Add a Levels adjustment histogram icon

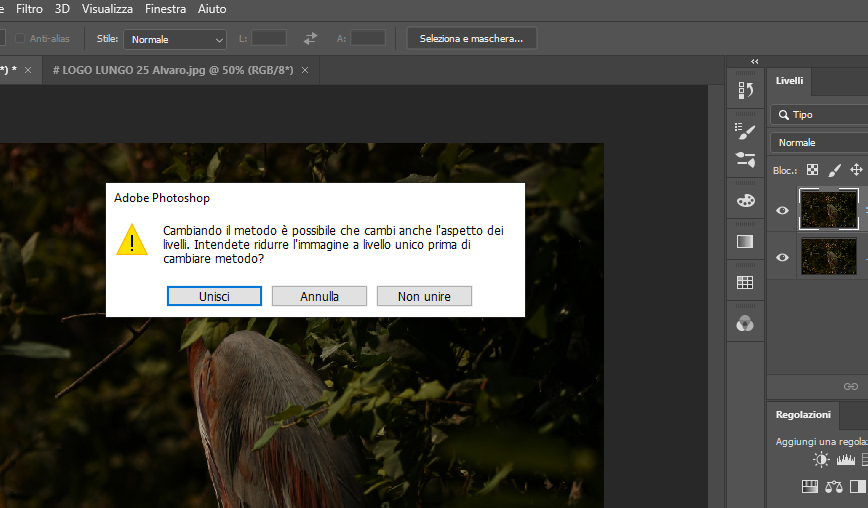click(x=845, y=459)
